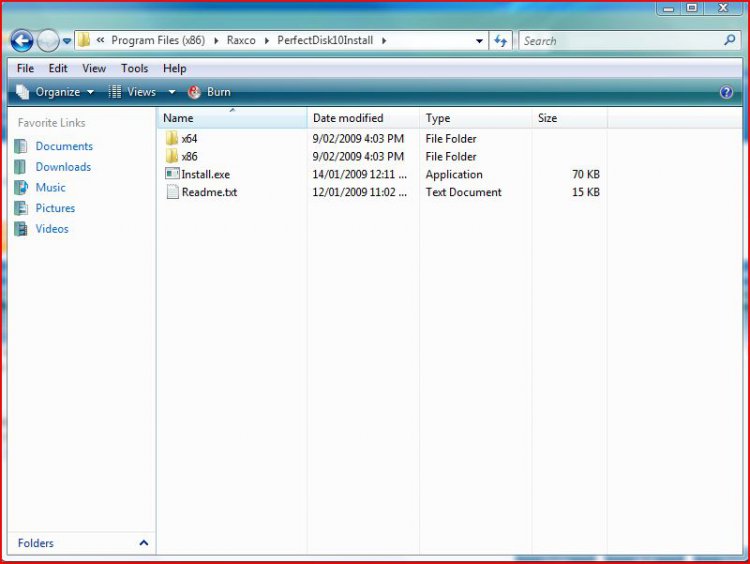The width and height of the screenshot is (750, 564).
Task: Expand arrow after Program Files (x86)
Action: point(216,41)
